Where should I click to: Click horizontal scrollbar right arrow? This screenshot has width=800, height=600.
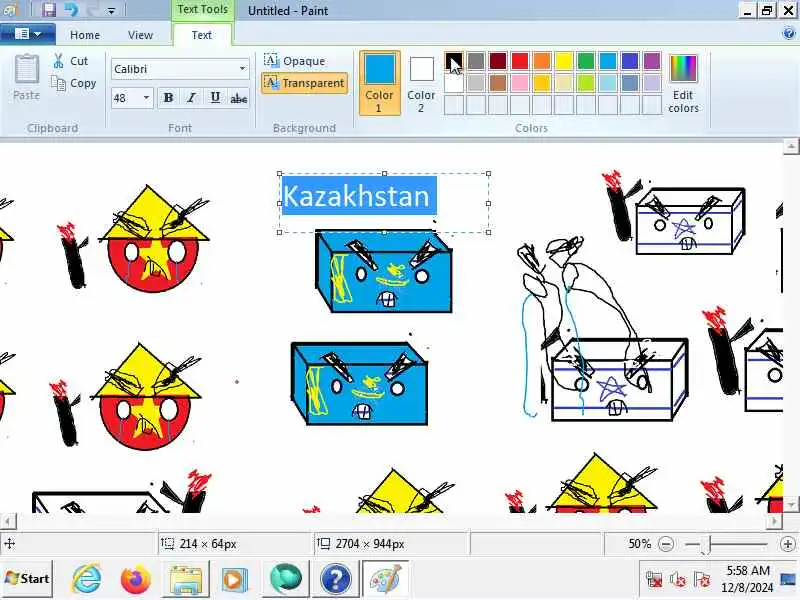(775, 521)
